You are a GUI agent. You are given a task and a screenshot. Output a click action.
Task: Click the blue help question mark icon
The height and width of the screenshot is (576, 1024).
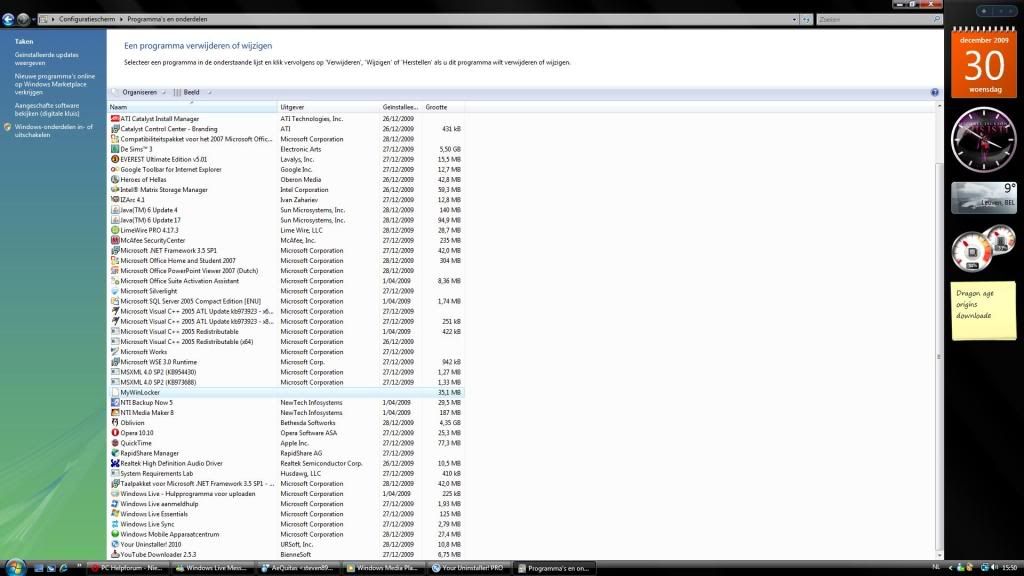(935, 92)
